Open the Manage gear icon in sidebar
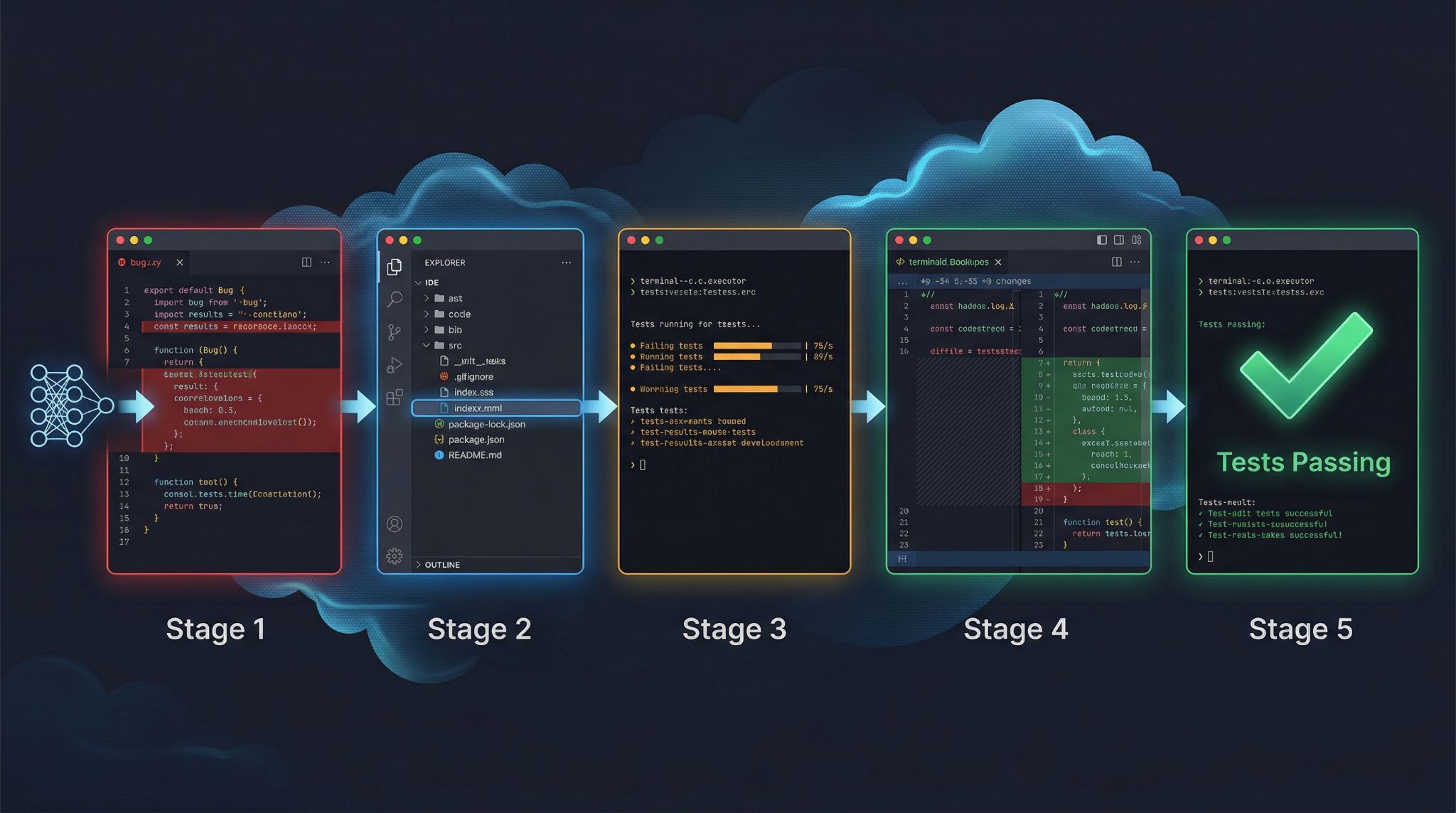Viewport: 1456px width, 813px height. (x=395, y=556)
